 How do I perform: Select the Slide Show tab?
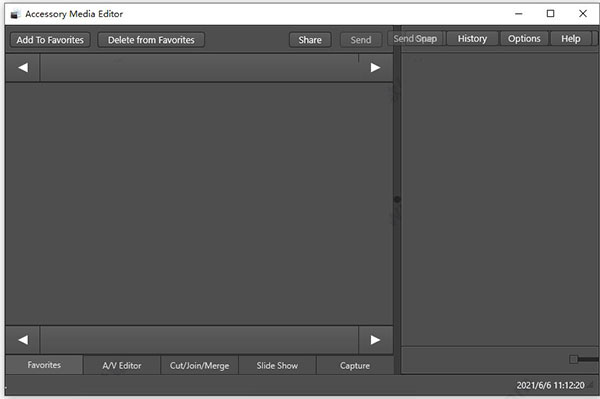click(277, 366)
